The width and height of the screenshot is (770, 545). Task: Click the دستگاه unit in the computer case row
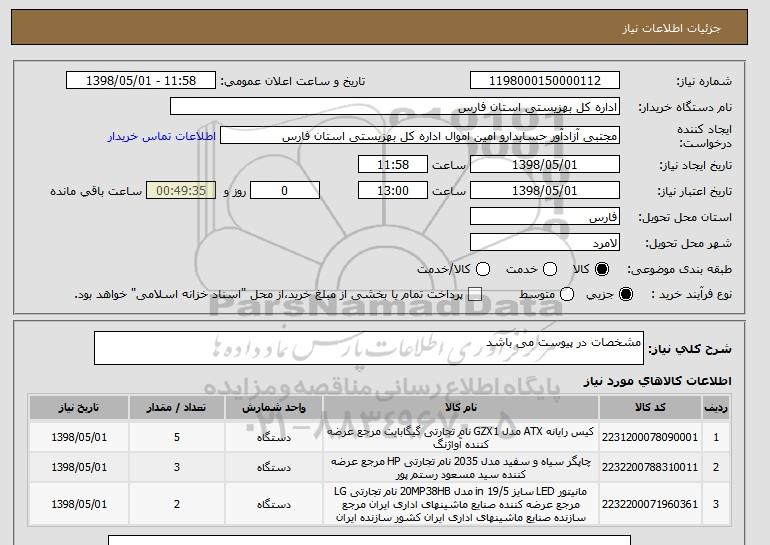point(274,437)
